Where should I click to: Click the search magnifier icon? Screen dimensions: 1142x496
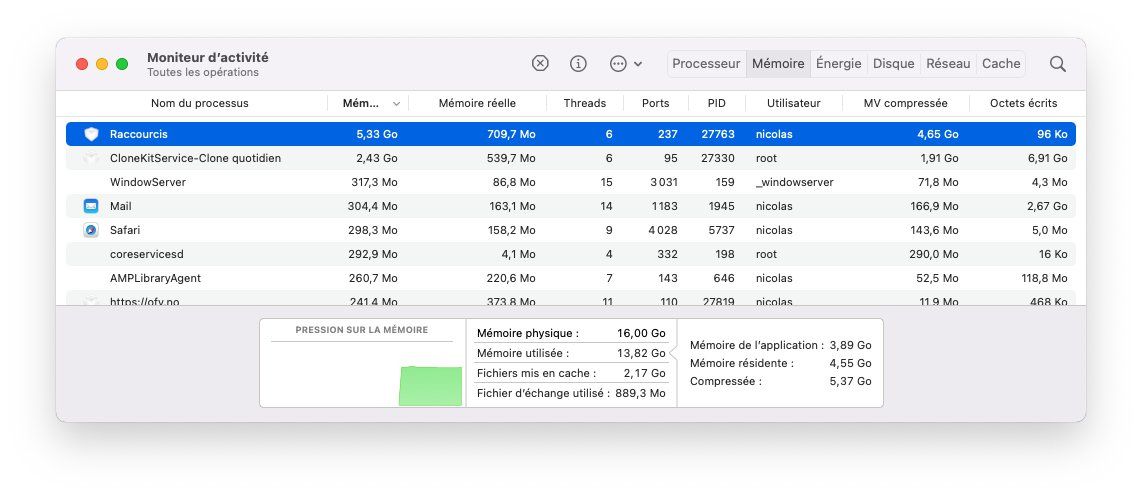point(1057,63)
